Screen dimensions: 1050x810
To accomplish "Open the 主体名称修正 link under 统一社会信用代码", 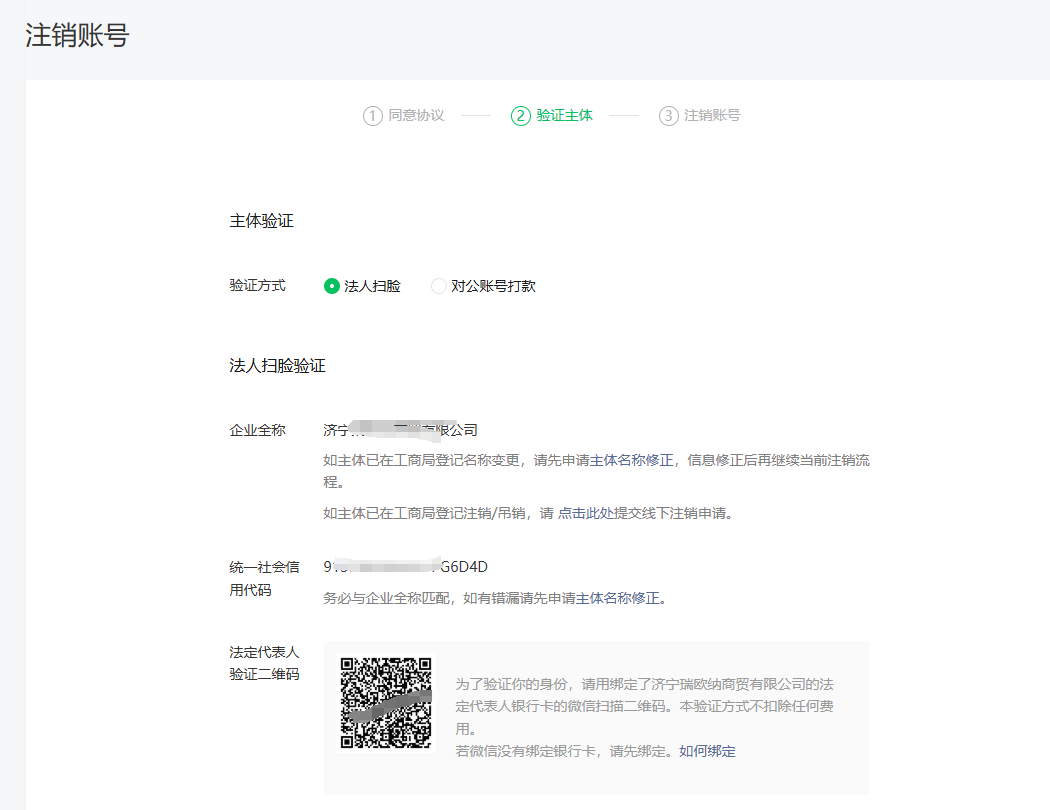I will pyautogui.click(x=617, y=598).
